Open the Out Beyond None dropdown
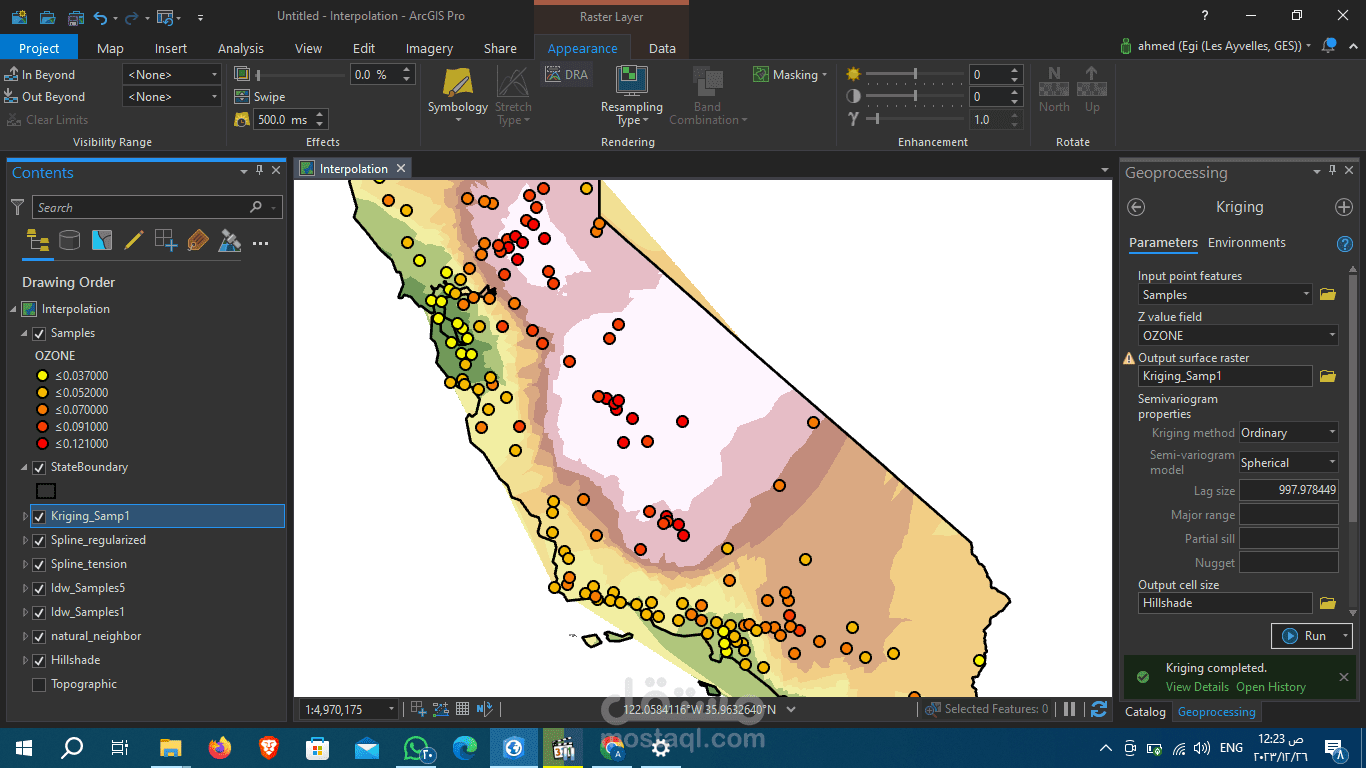The image size is (1366, 768). (171, 97)
